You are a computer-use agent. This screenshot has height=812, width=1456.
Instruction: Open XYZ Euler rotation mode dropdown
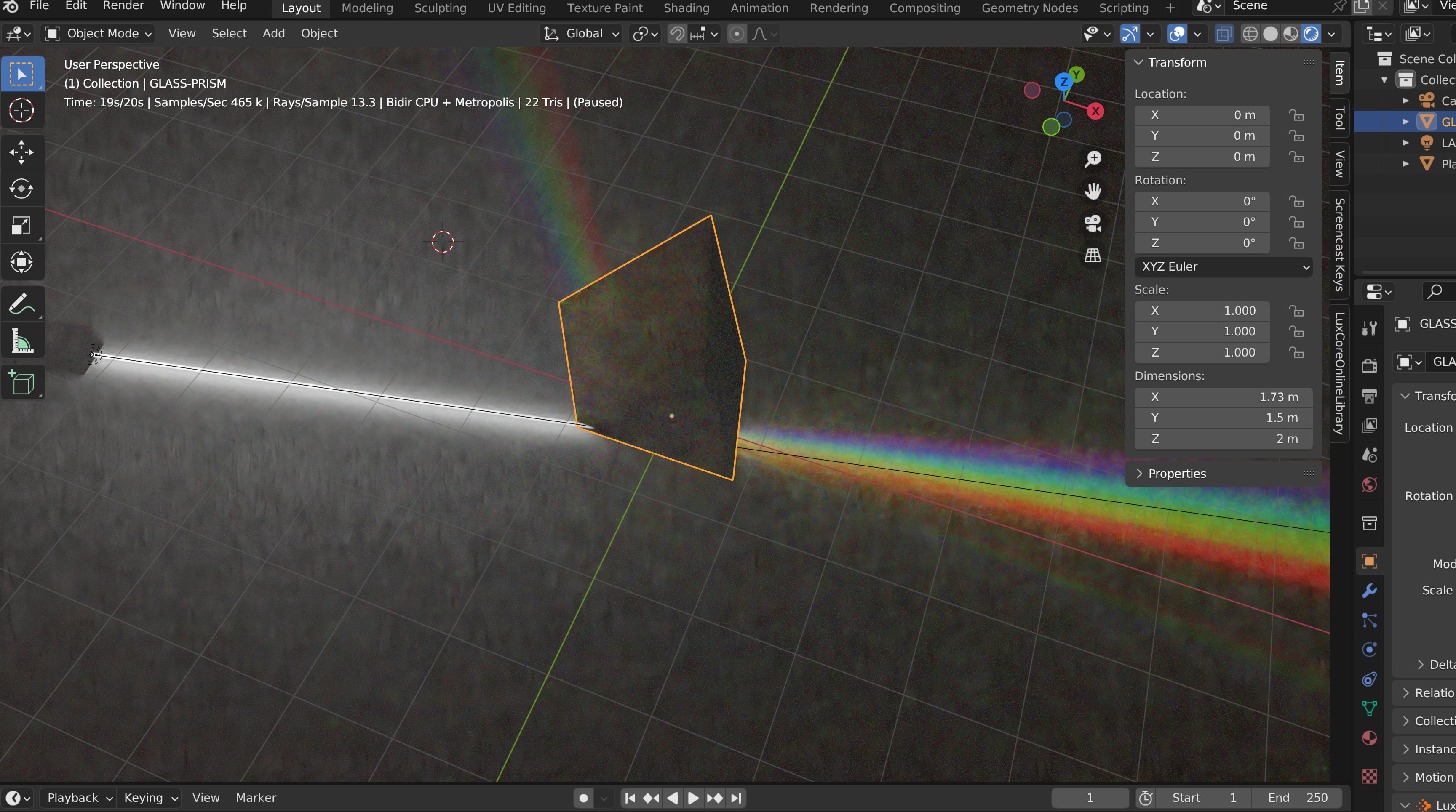click(x=1223, y=267)
